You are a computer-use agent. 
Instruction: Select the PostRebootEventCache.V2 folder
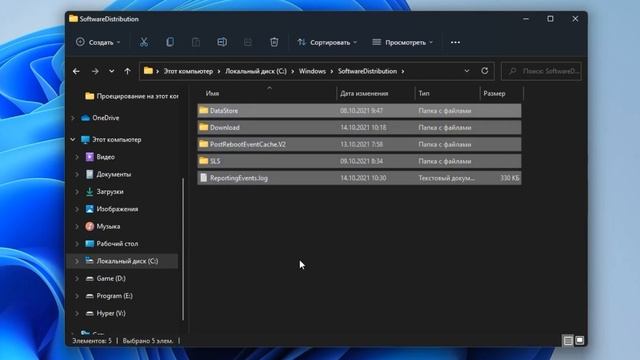click(359, 144)
